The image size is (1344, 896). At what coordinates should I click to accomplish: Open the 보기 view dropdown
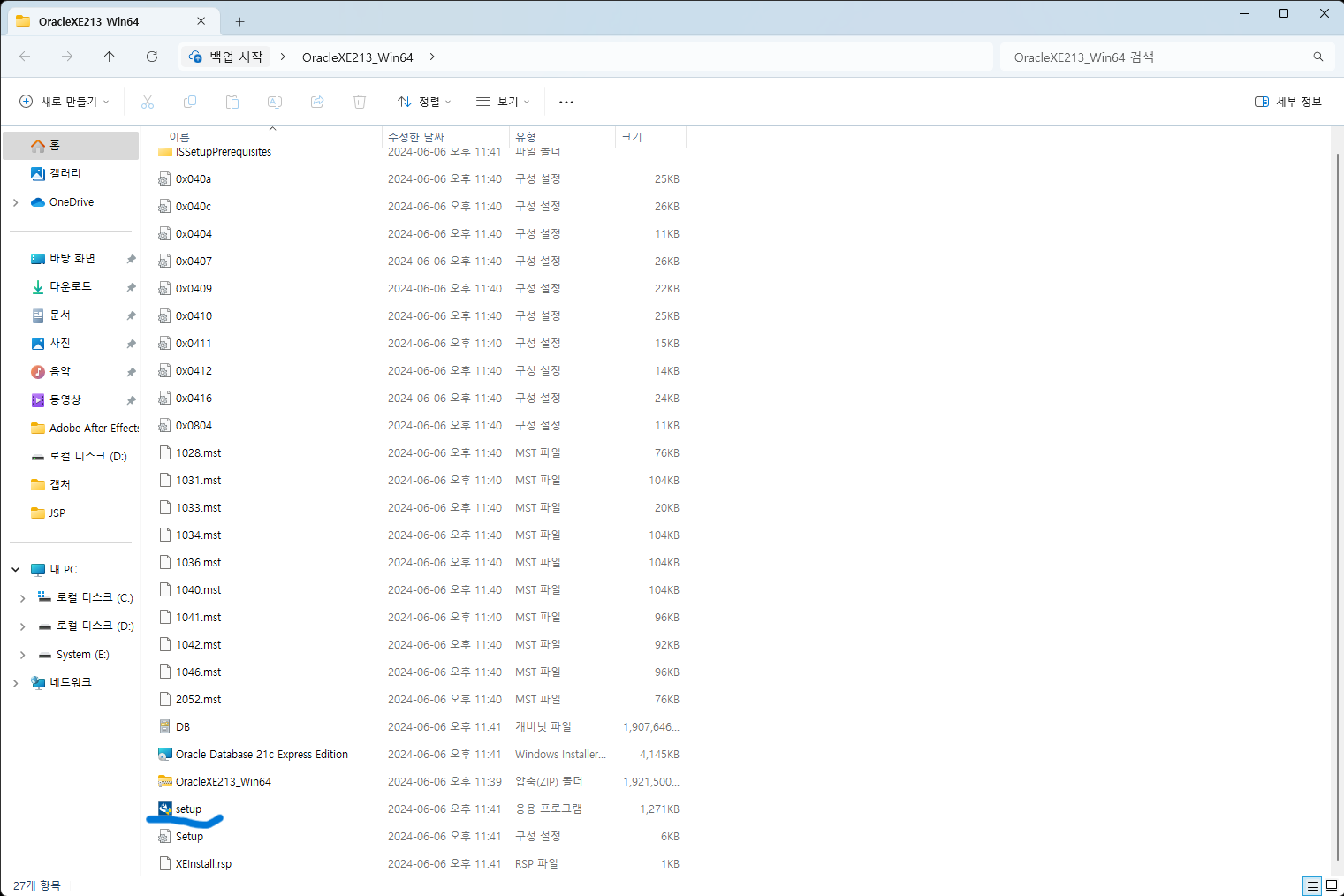click(x=503, y=102)
